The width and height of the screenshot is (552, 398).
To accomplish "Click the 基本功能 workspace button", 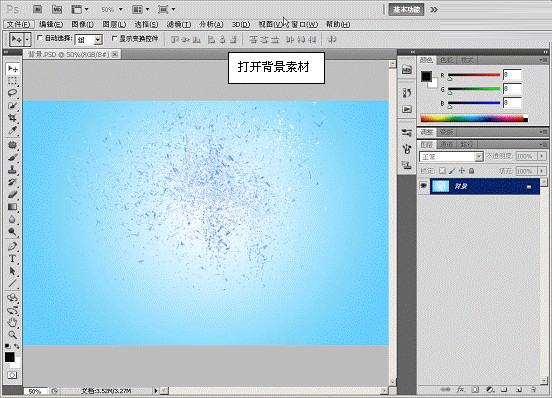I will tap(406, 10).
